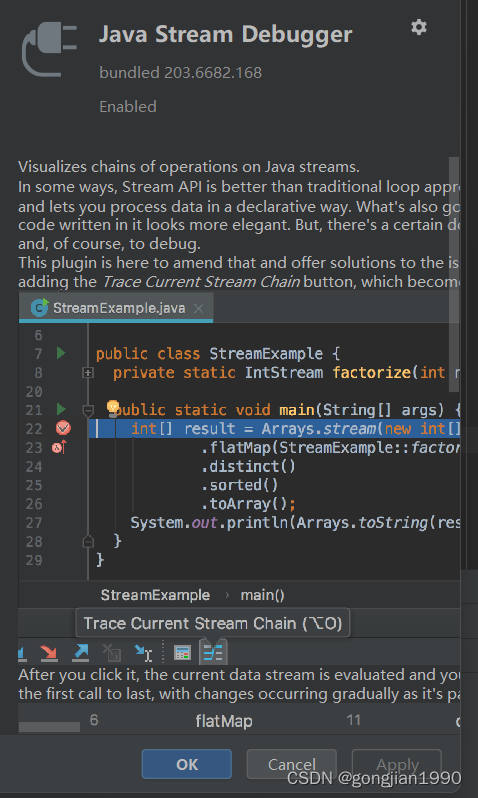Viewport: 478px width, 798px height.
Task: Click the run gutter arrow on line 21
Action: tap(61, 409)
